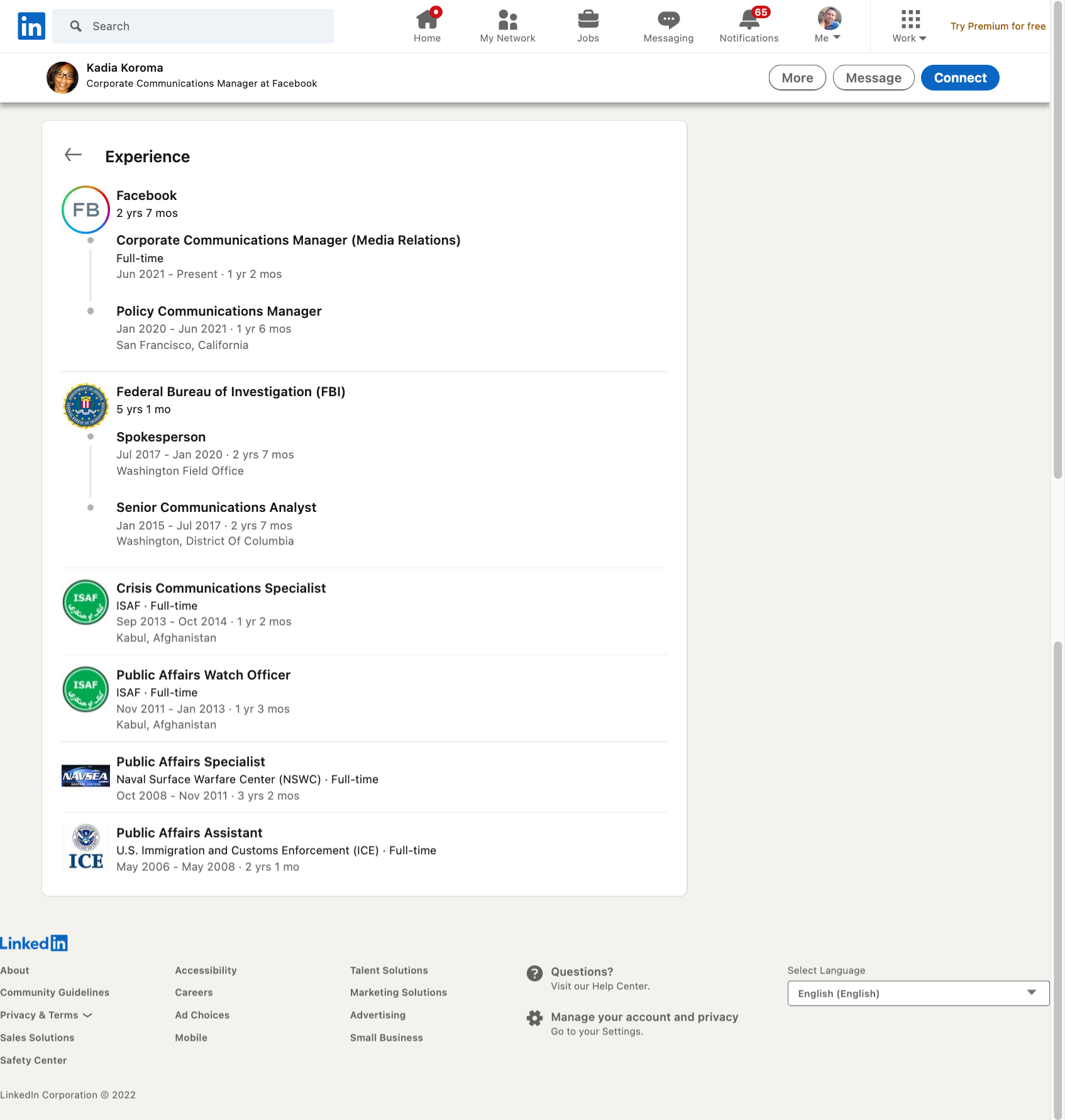This screenshot has height=1120, width=1065.
Task: Open the Facebook company name
Action: (146, 196)
